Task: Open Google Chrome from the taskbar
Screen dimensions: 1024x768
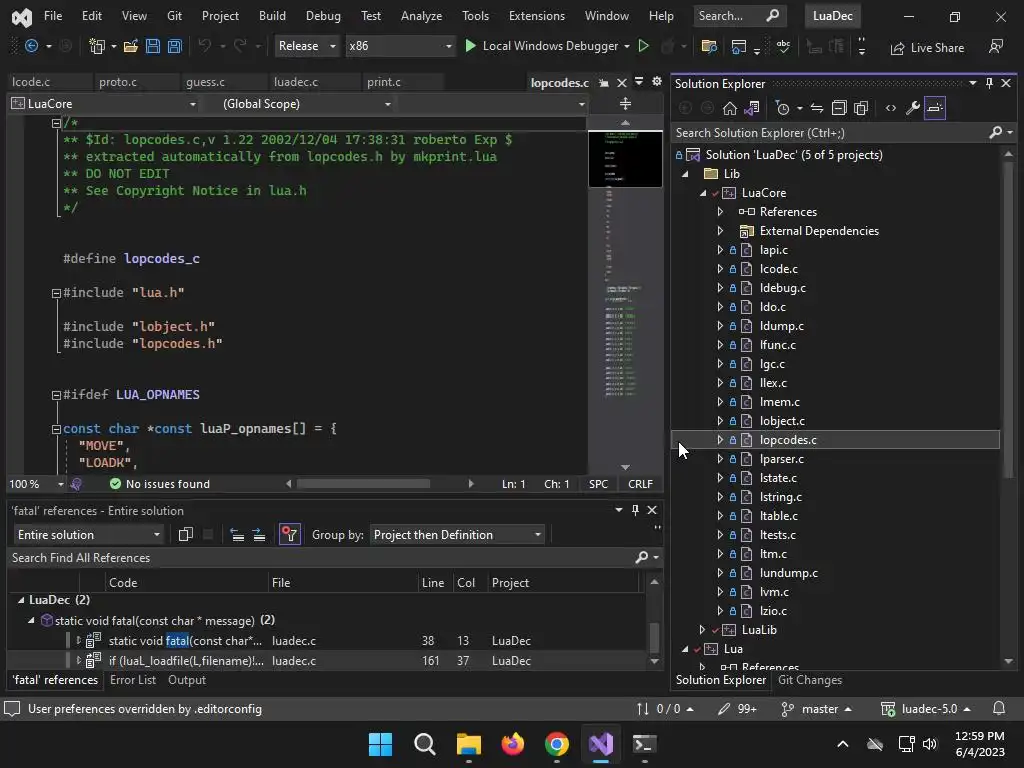Action: (556, 744)
